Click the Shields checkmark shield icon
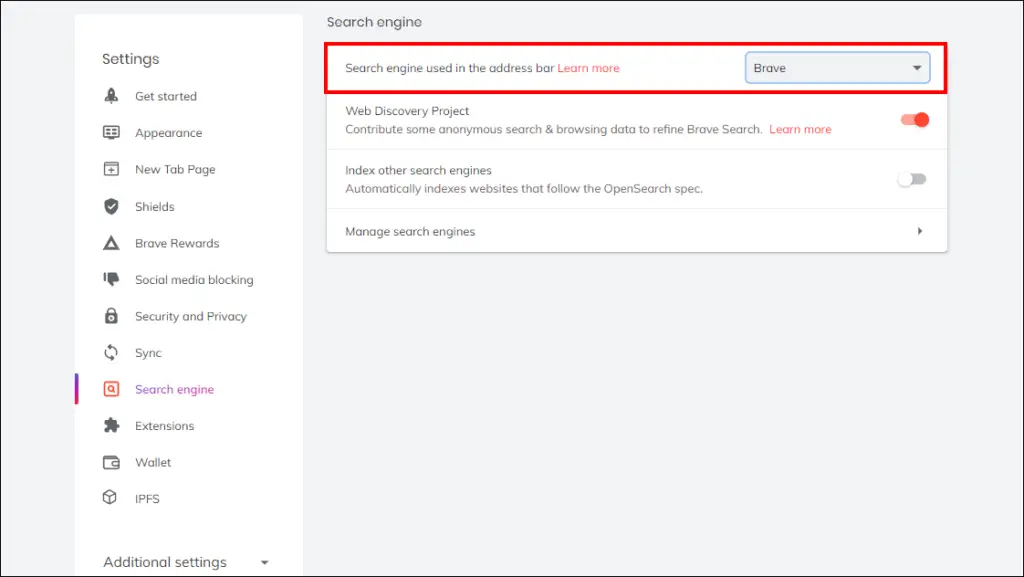Screen dimensions: 1024x577 coord(111,206)
